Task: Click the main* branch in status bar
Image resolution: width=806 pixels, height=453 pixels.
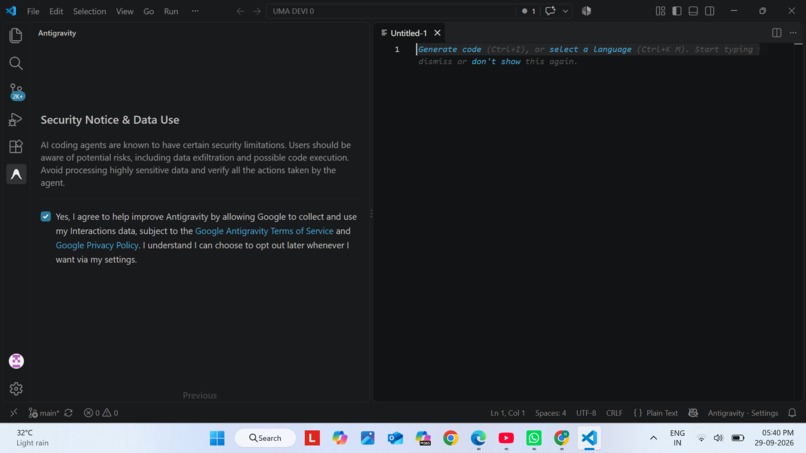Action: coord(44,413)
